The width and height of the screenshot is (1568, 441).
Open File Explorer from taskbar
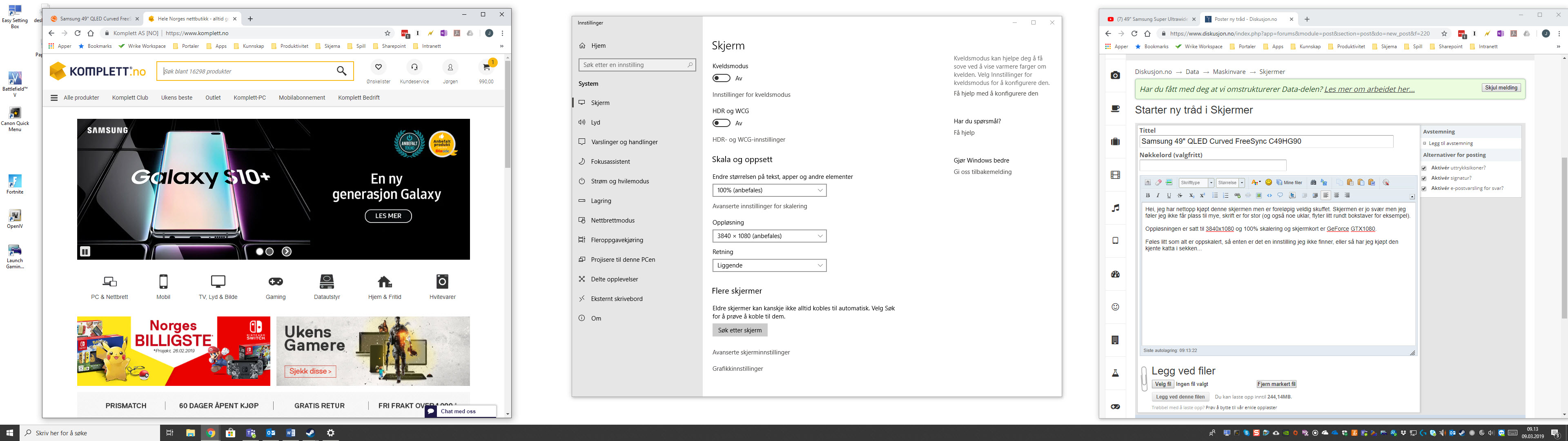pos(190,433)
